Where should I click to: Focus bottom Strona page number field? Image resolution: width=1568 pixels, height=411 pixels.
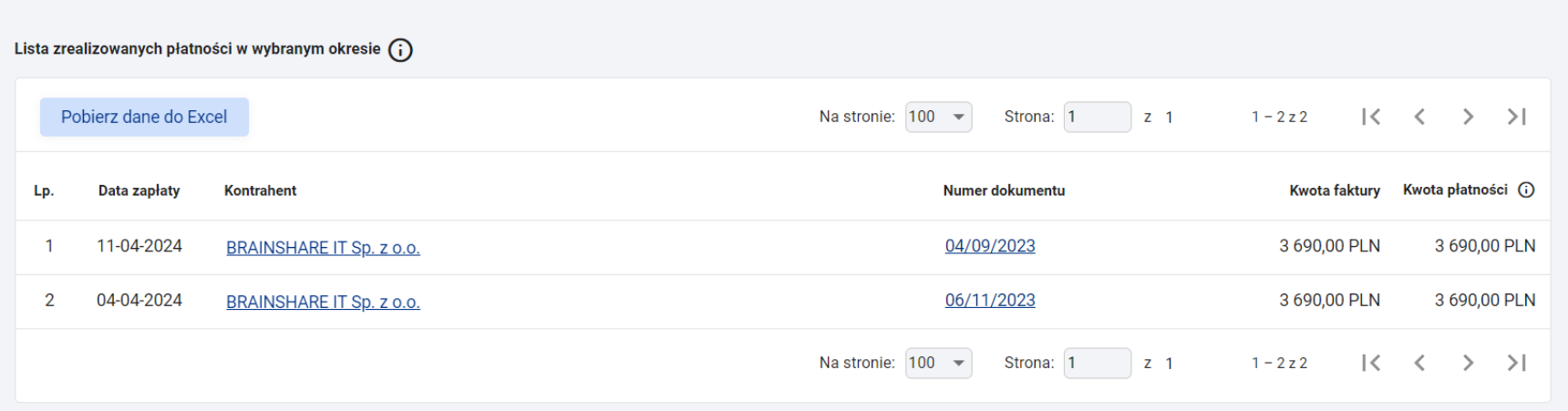click(x=1098, y=363)
